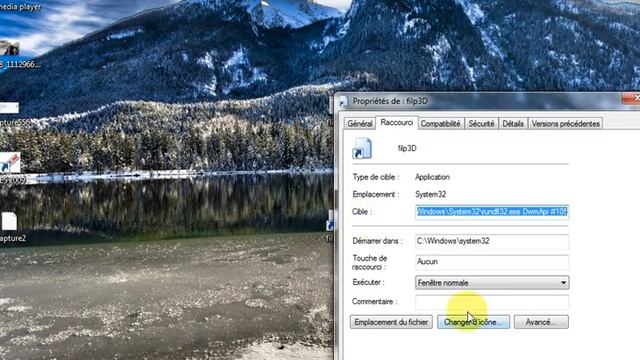Click the flip3D shortcut icon in dialog

[x=362, y=148]
